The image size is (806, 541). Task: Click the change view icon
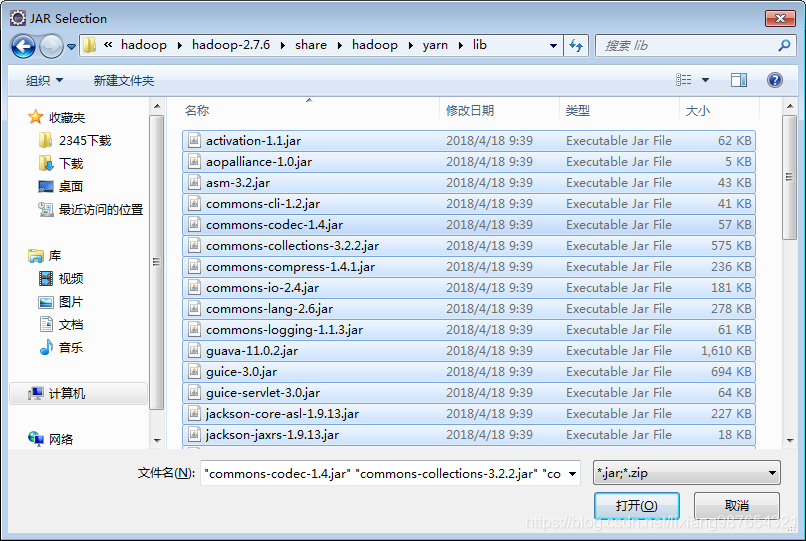683,80
